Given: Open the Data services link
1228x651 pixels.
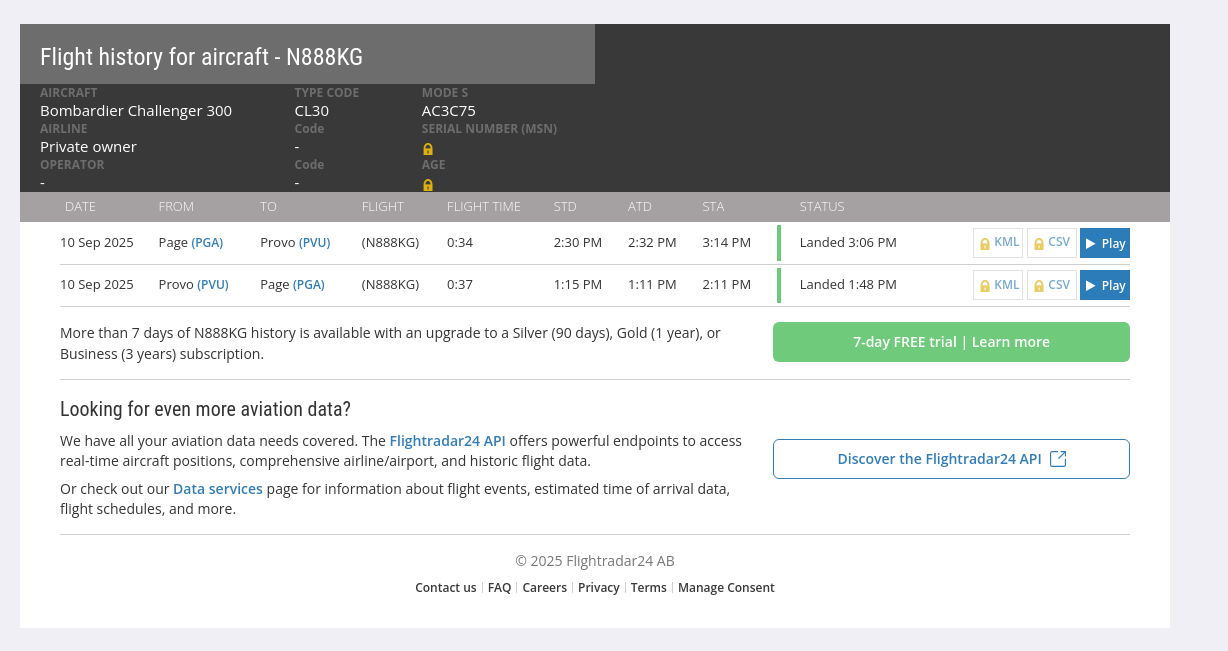Looking at the screenshot, I should pyautogui.click(x=218, y=489).
